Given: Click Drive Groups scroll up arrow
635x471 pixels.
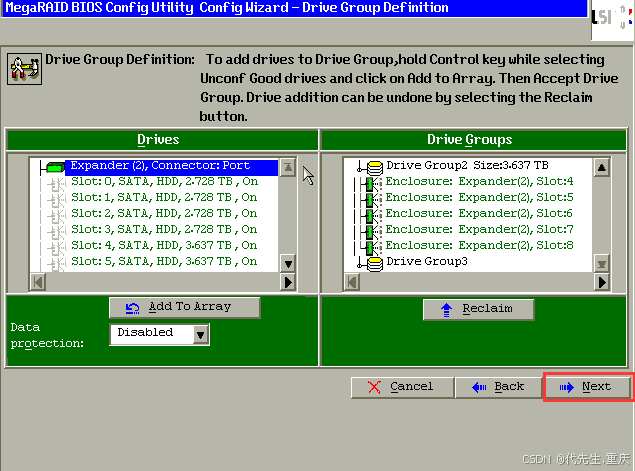Looking at the screenshot, I should (x=602, y=167).
